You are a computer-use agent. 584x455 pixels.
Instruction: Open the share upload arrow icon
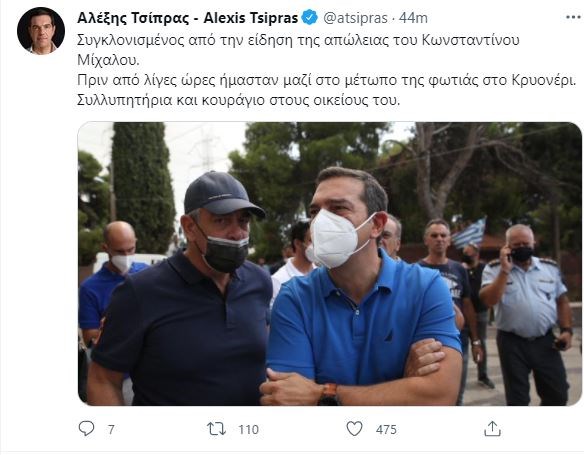(x=492, y=429)
